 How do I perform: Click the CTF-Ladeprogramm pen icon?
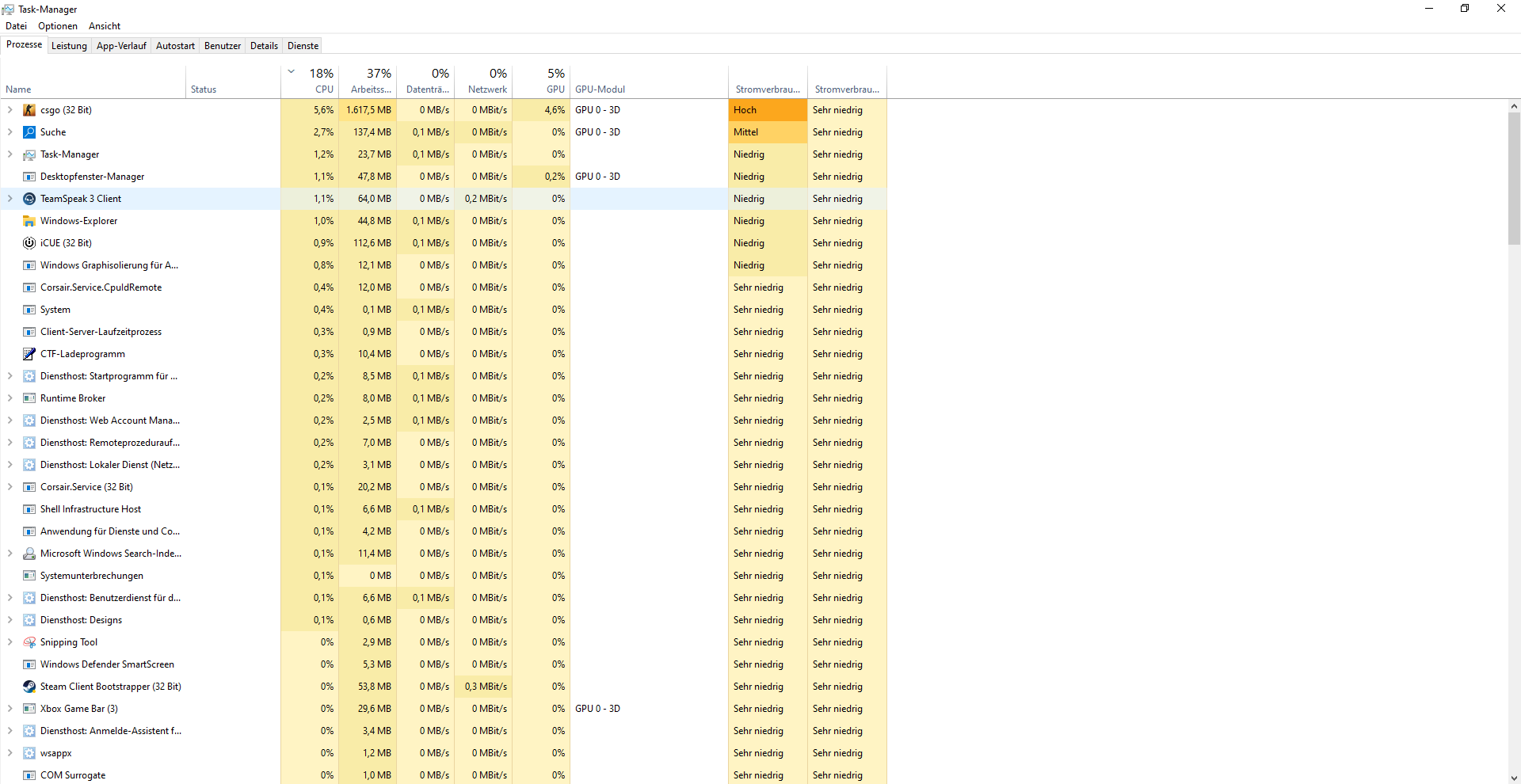tap(29, 354)
